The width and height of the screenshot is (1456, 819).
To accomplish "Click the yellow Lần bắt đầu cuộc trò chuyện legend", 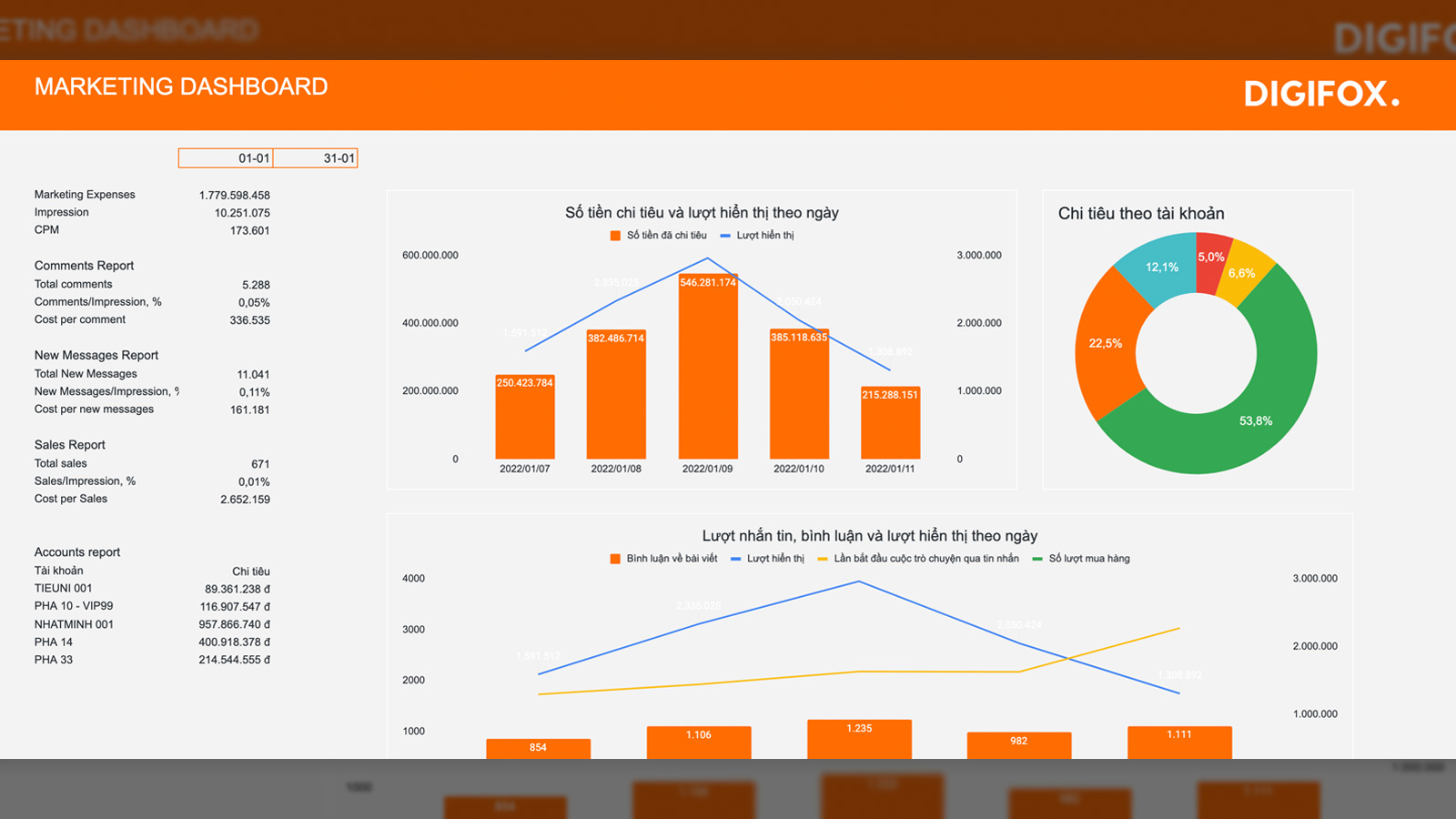I will coord(917,559).
